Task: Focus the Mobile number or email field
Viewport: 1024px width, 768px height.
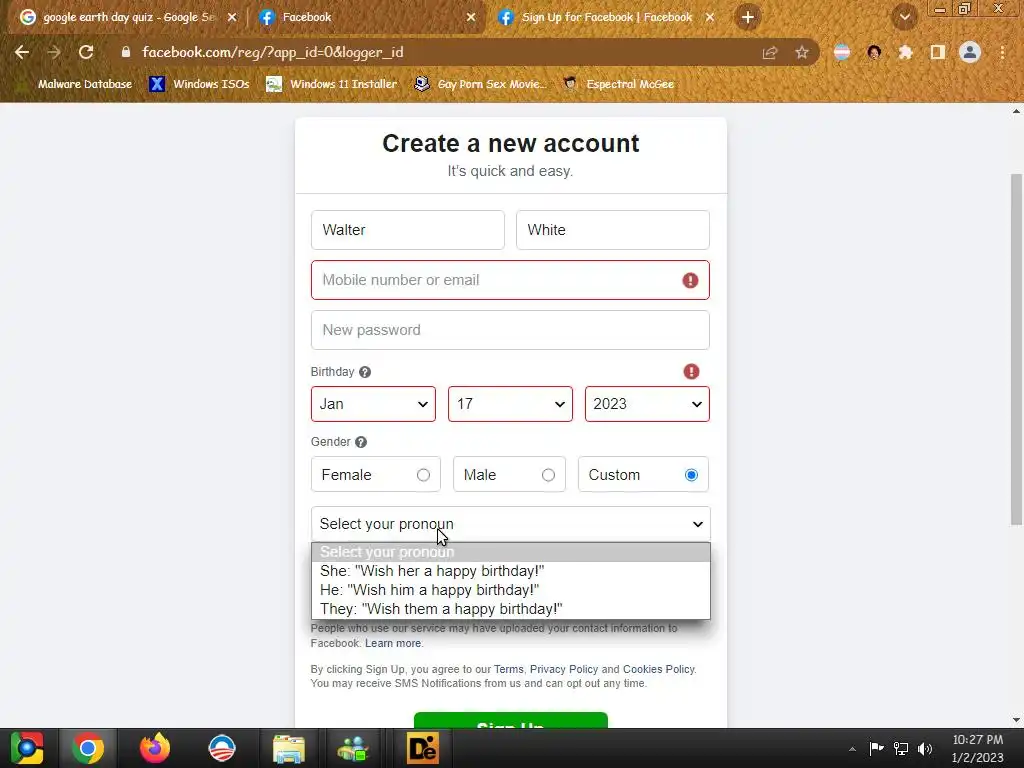Action: (x=510, y=280)
